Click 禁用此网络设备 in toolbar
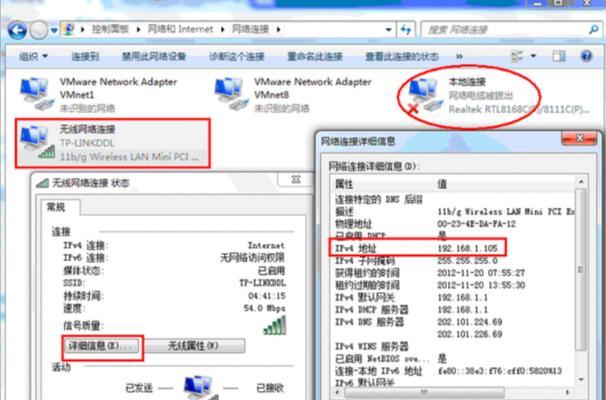The width and height of the screenshot is (606, 400). tap(154, 57)
